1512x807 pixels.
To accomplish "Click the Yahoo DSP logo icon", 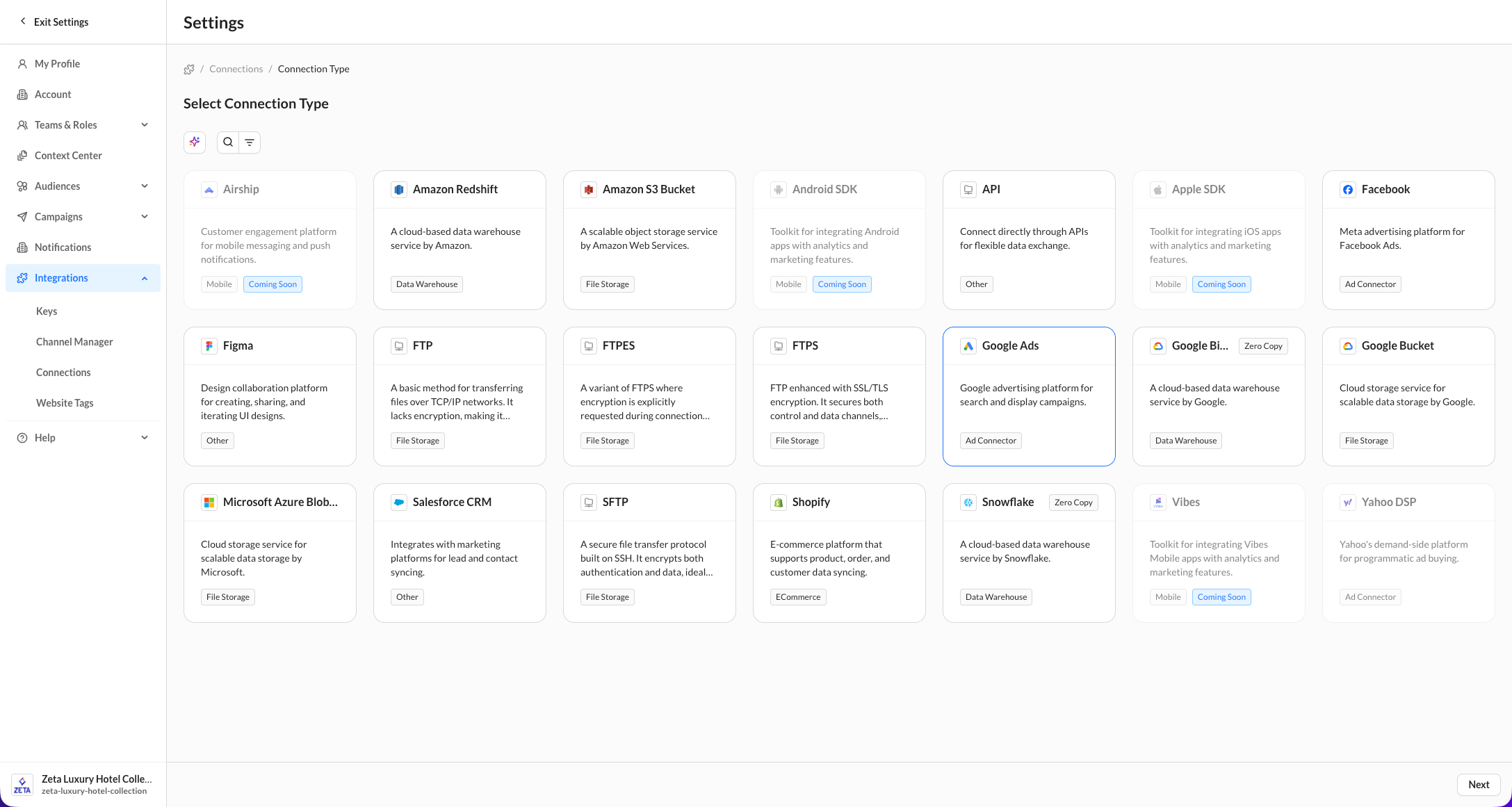I will pos(1348,503).
